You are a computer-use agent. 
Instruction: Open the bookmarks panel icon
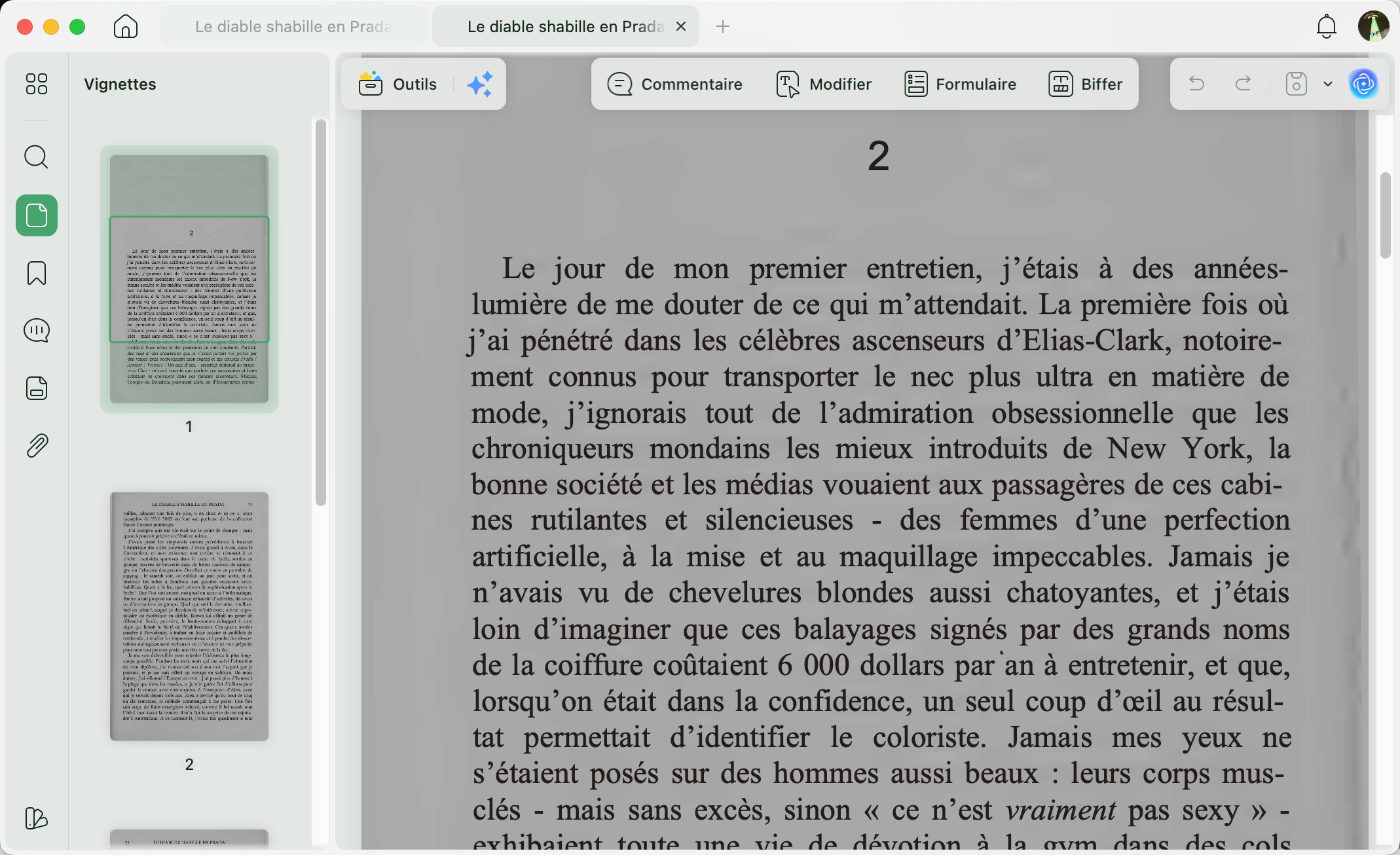click(x=37, y=273)
